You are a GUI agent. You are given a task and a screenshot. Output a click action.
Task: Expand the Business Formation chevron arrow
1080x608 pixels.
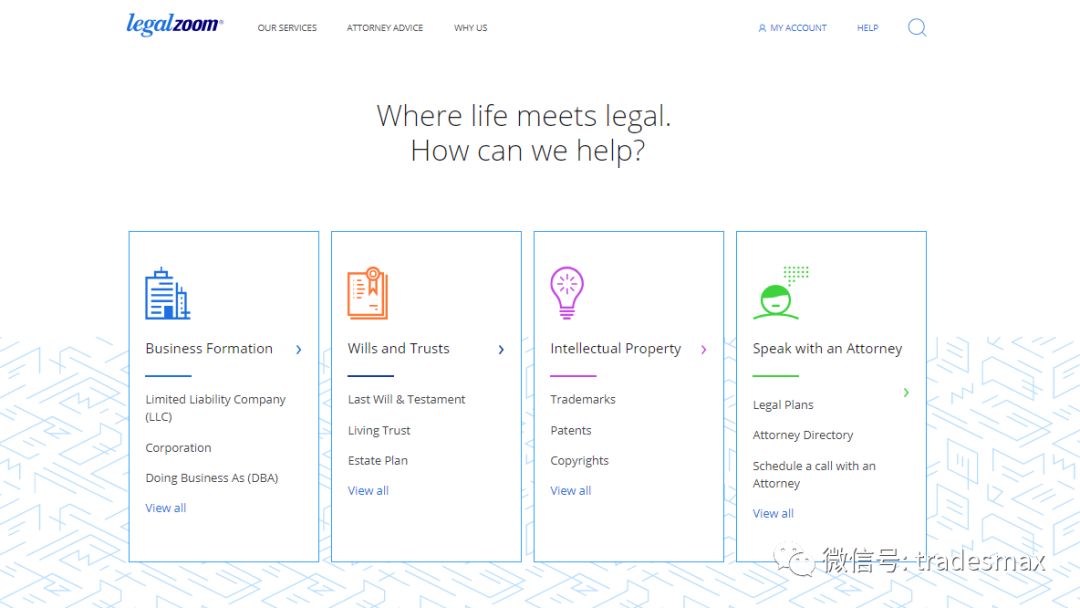pos(299,350)
